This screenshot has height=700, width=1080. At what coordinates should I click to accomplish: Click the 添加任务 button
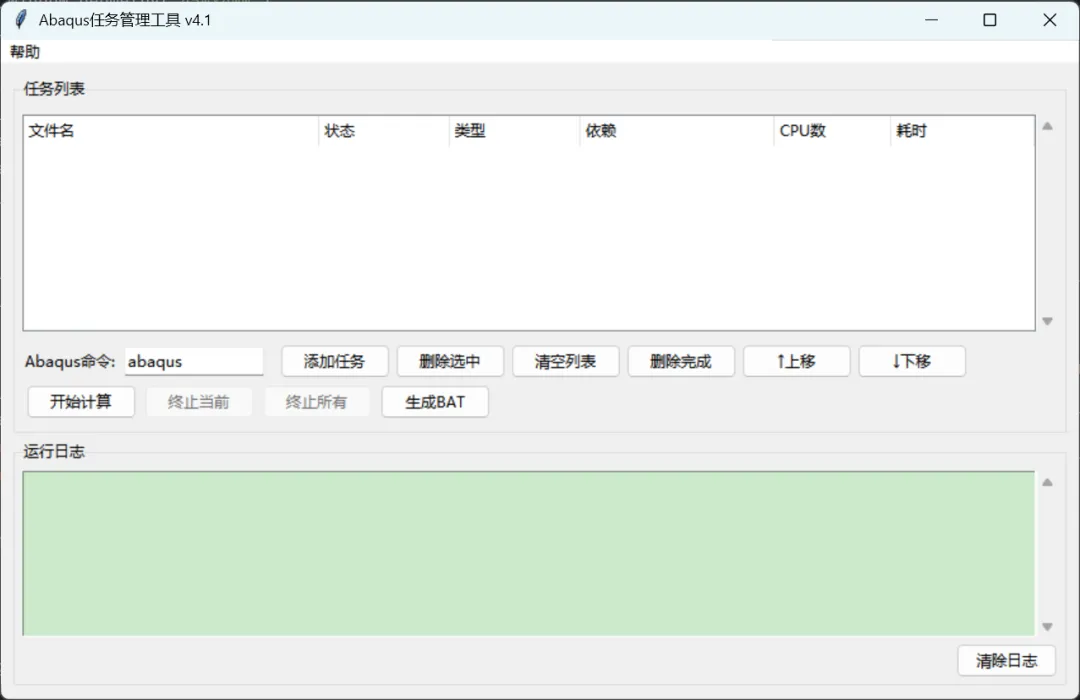coord(335,361)
